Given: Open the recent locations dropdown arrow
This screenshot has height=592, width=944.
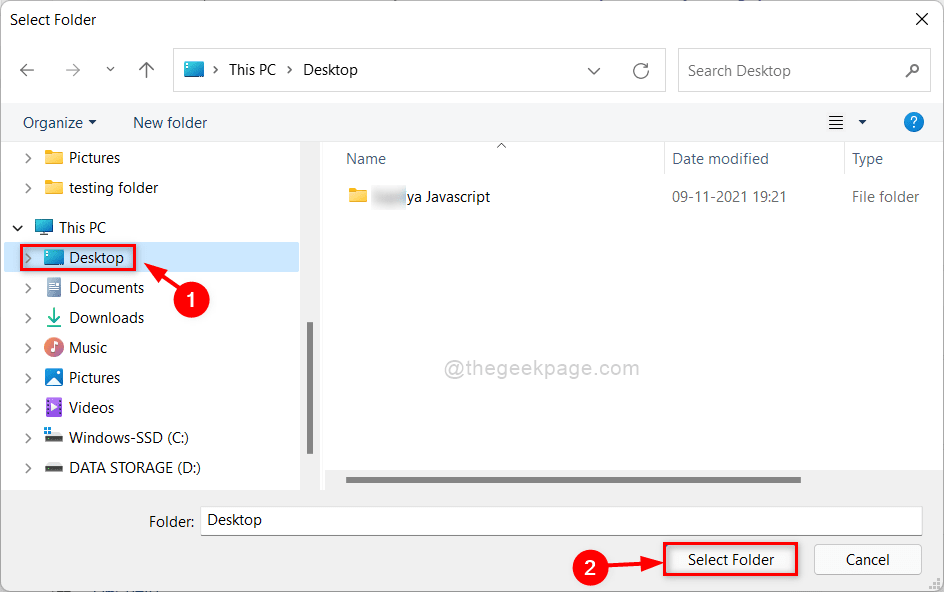Looking at the screenshot, I should click(x=110, y=70).
